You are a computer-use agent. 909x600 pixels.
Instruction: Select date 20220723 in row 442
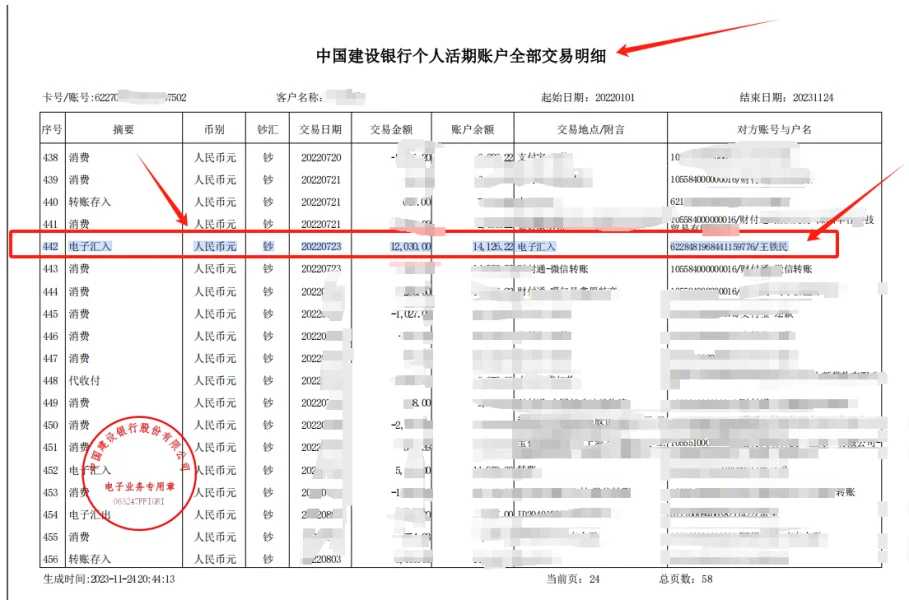click(321, 246)
